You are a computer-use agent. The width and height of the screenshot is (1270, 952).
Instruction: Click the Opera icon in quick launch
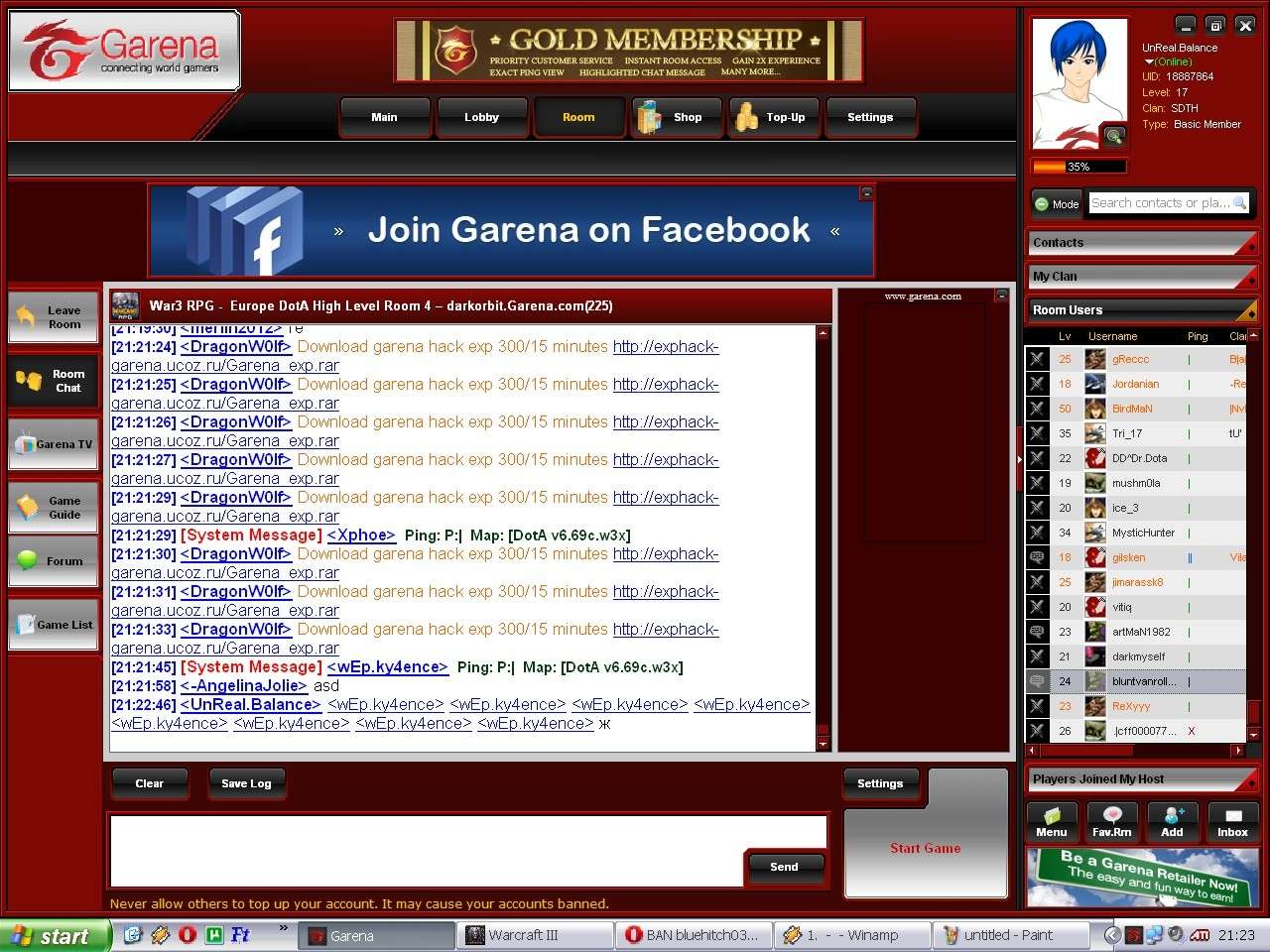coord(187,934)
